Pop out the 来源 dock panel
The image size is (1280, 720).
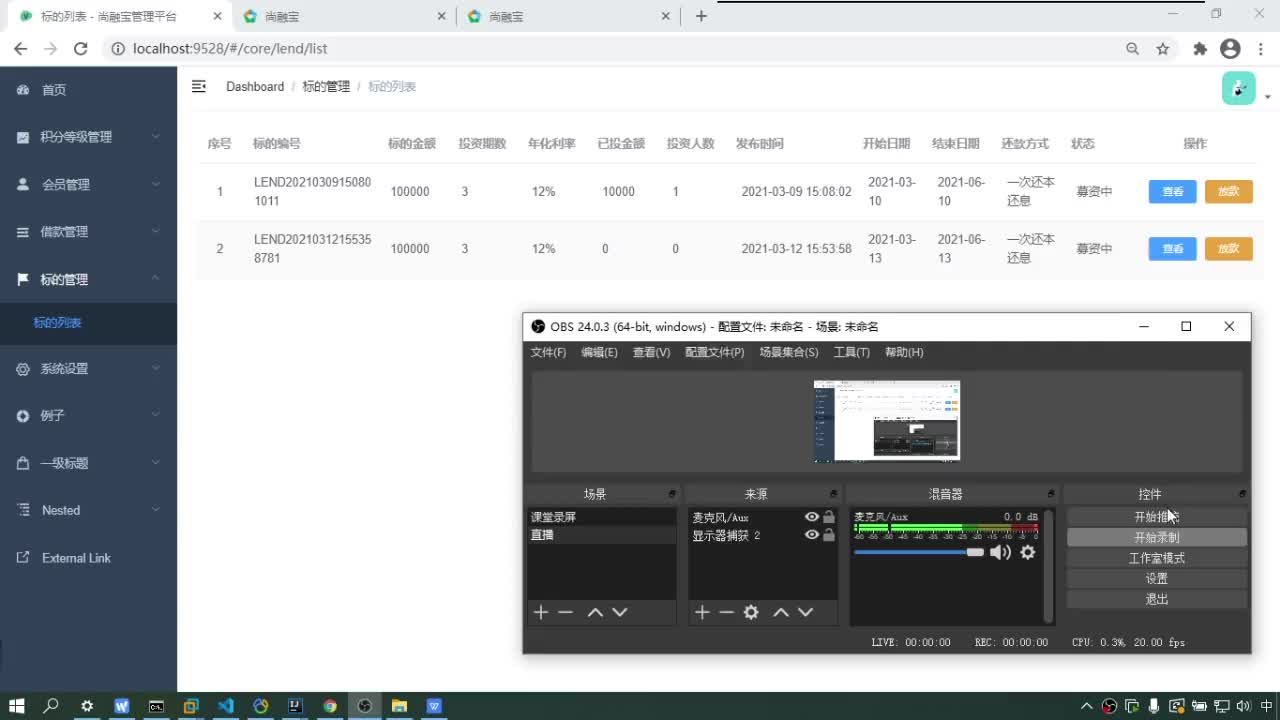coord(833,494)
